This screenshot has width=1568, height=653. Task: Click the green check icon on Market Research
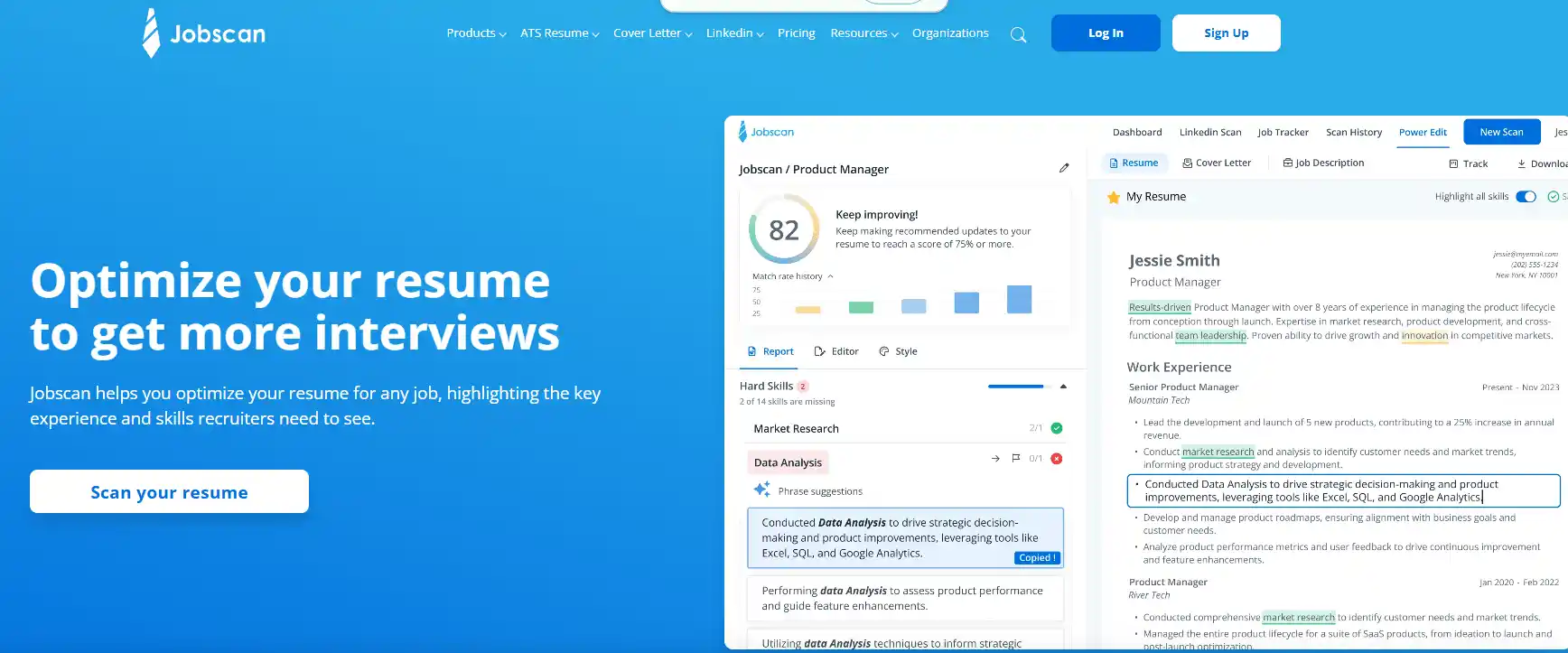[x=1057, y=428]
